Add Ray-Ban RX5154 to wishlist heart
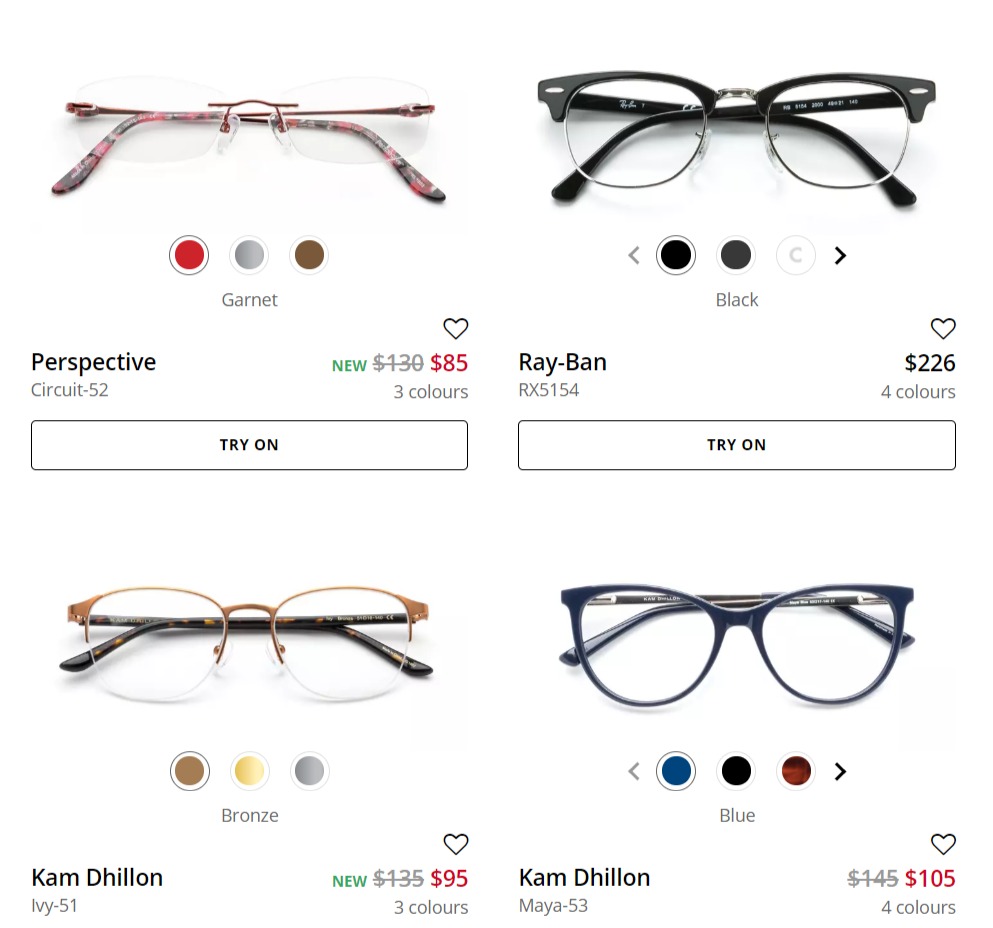This screenshot has width=993, height=928. coord(943,328)
